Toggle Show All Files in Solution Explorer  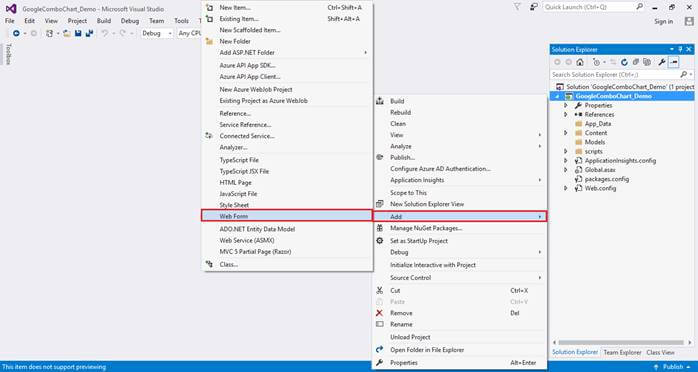647,62
